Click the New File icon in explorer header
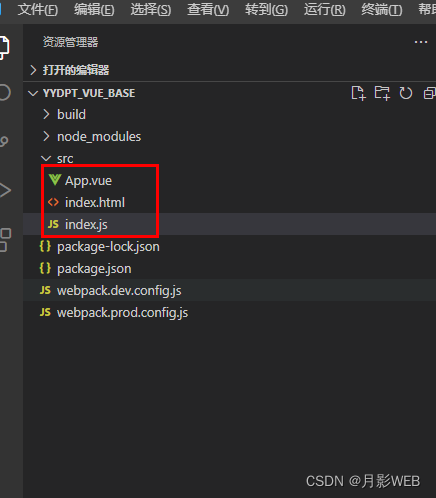Image resolution: width=436 pixels, height=498 pixels. (x=358, y=93)
